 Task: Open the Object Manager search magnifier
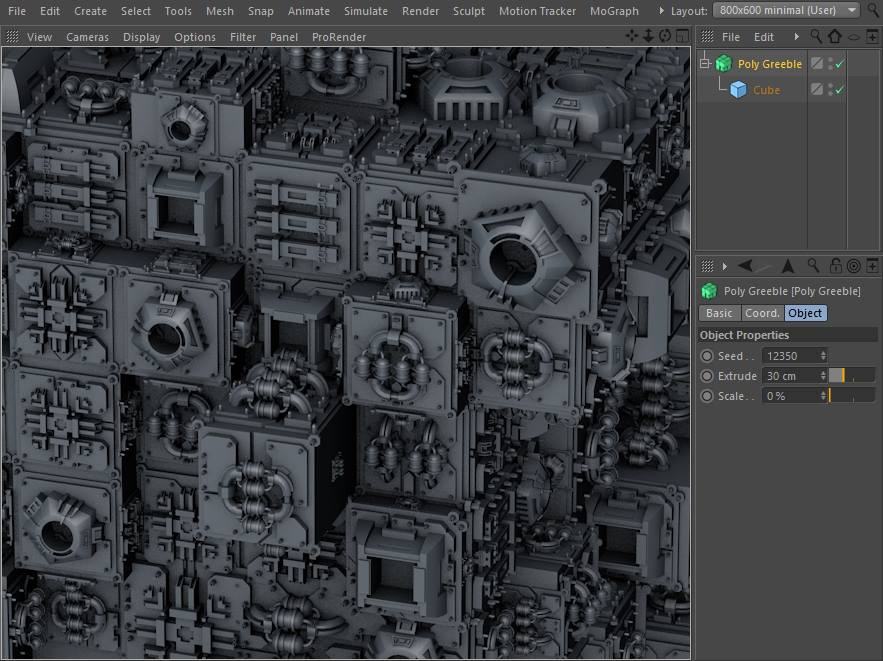815,37
